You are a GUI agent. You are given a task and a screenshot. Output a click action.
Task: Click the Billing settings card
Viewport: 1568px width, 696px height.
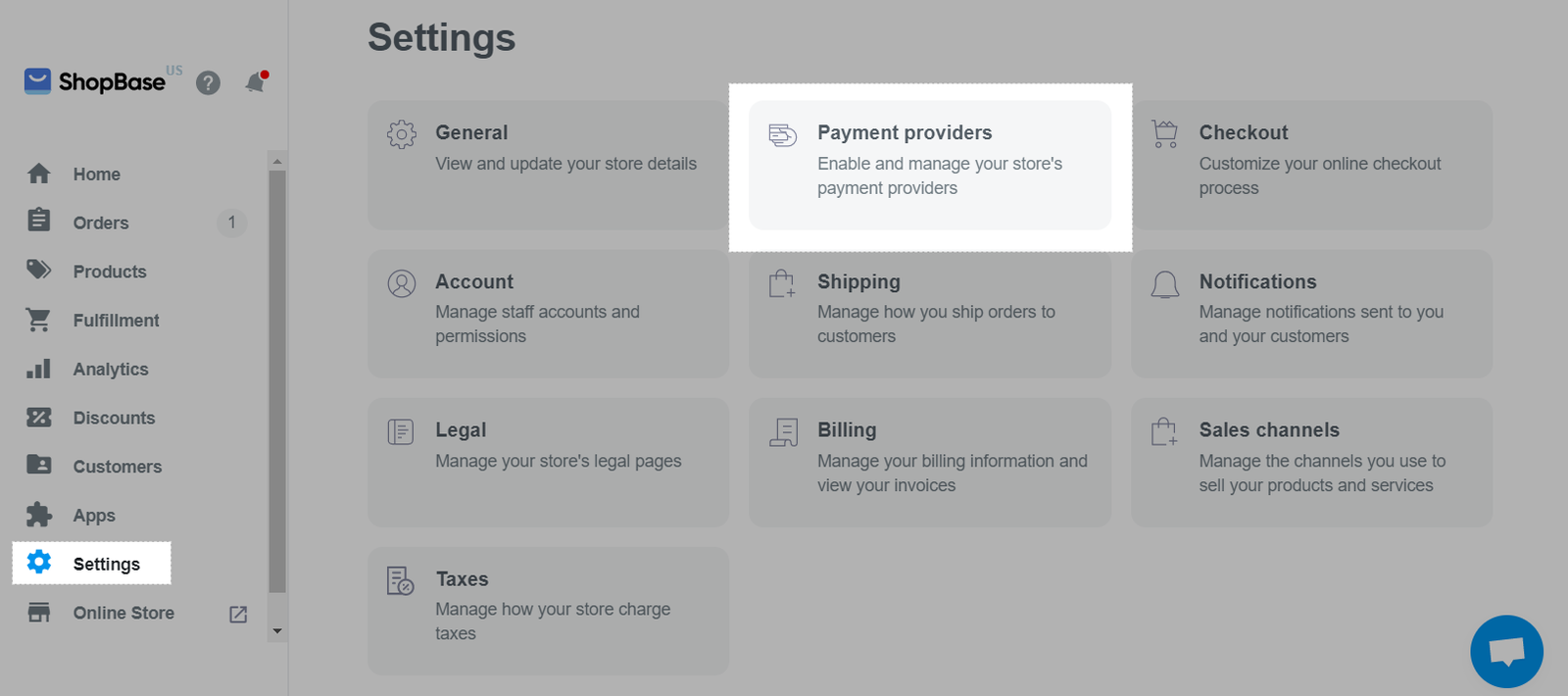tap(930, 462)
